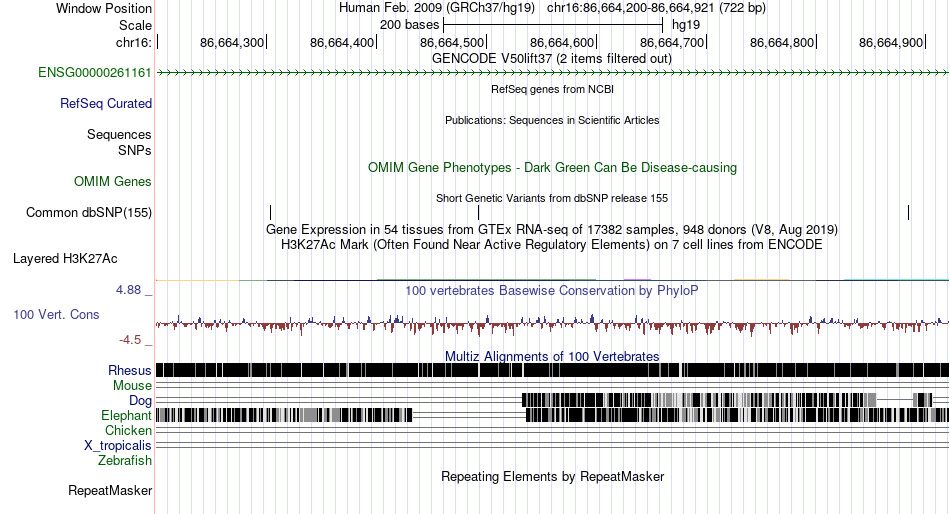Viewport: 950px width, 514px height.
Task: Click the 86,664,800 ruler position
Action: 782,42
